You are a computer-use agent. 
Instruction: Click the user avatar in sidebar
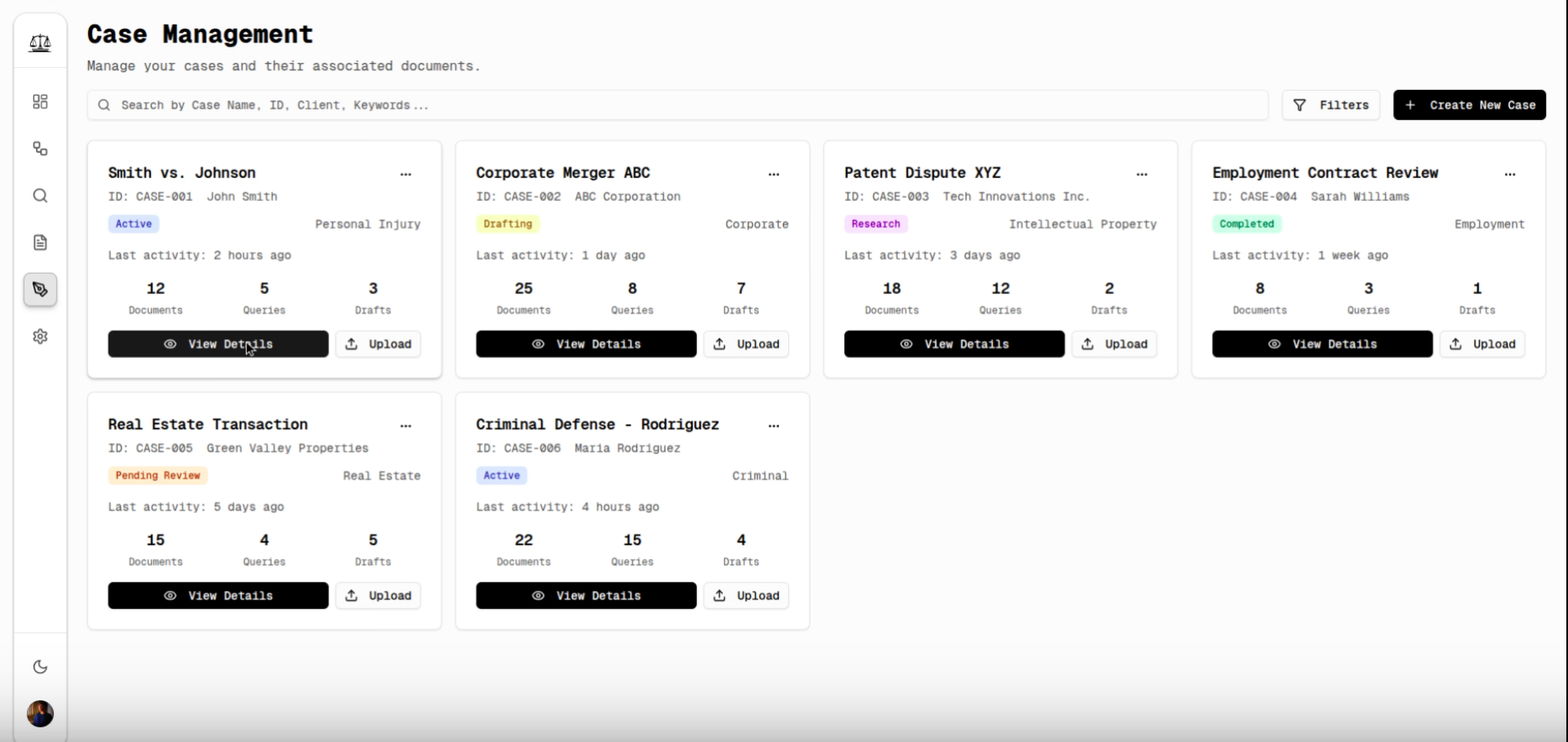[40, 713]
